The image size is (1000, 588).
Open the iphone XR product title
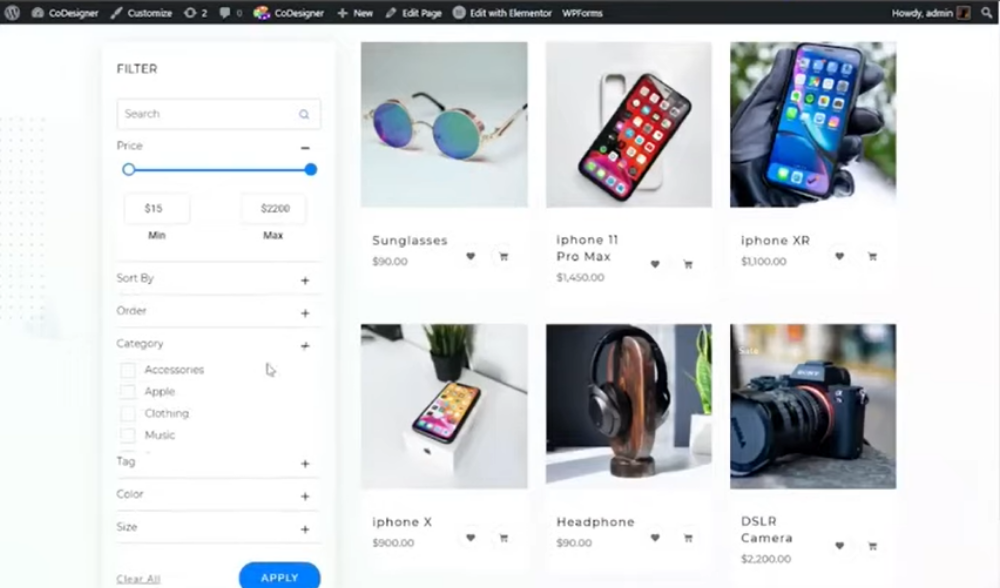tap(776, 240)
